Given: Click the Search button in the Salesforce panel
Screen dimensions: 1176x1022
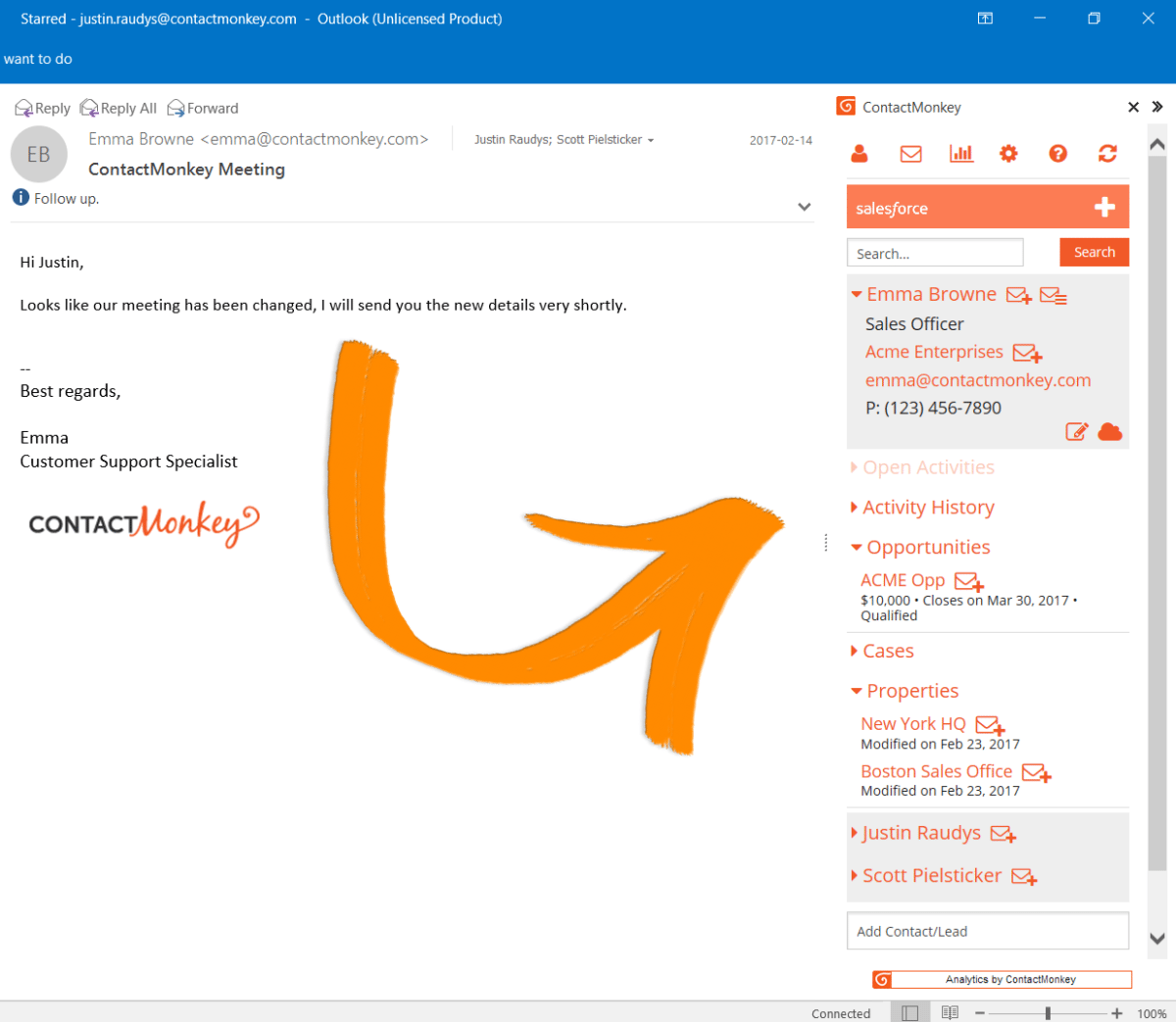Looking at the screenshot, I should coord(1094,252).
